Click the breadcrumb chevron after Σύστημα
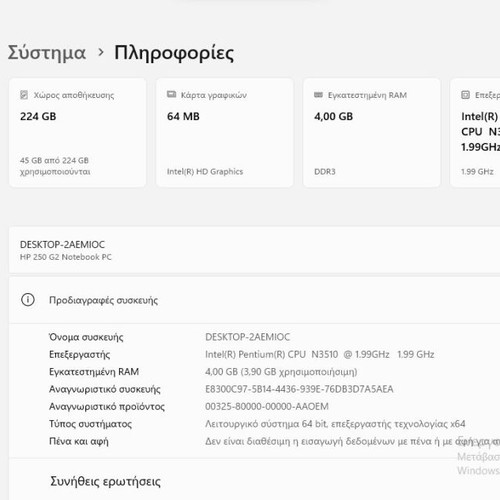The height and width of the screenshot is (500, 500). [x=101, y=52]
